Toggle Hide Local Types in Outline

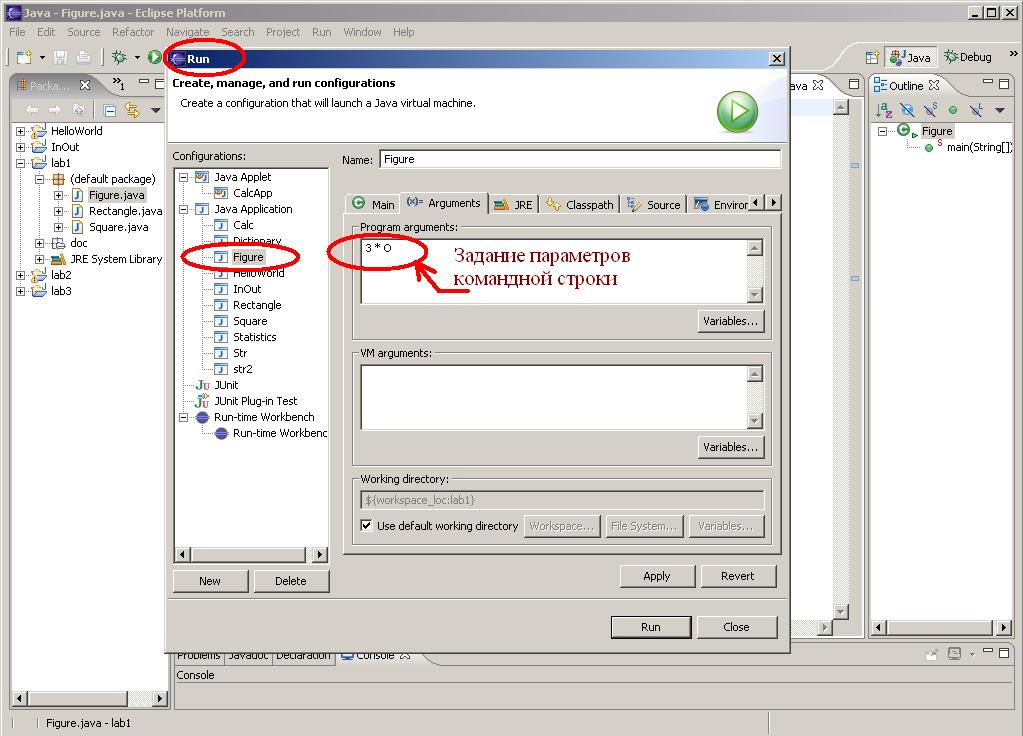click(x=976, y=110)
